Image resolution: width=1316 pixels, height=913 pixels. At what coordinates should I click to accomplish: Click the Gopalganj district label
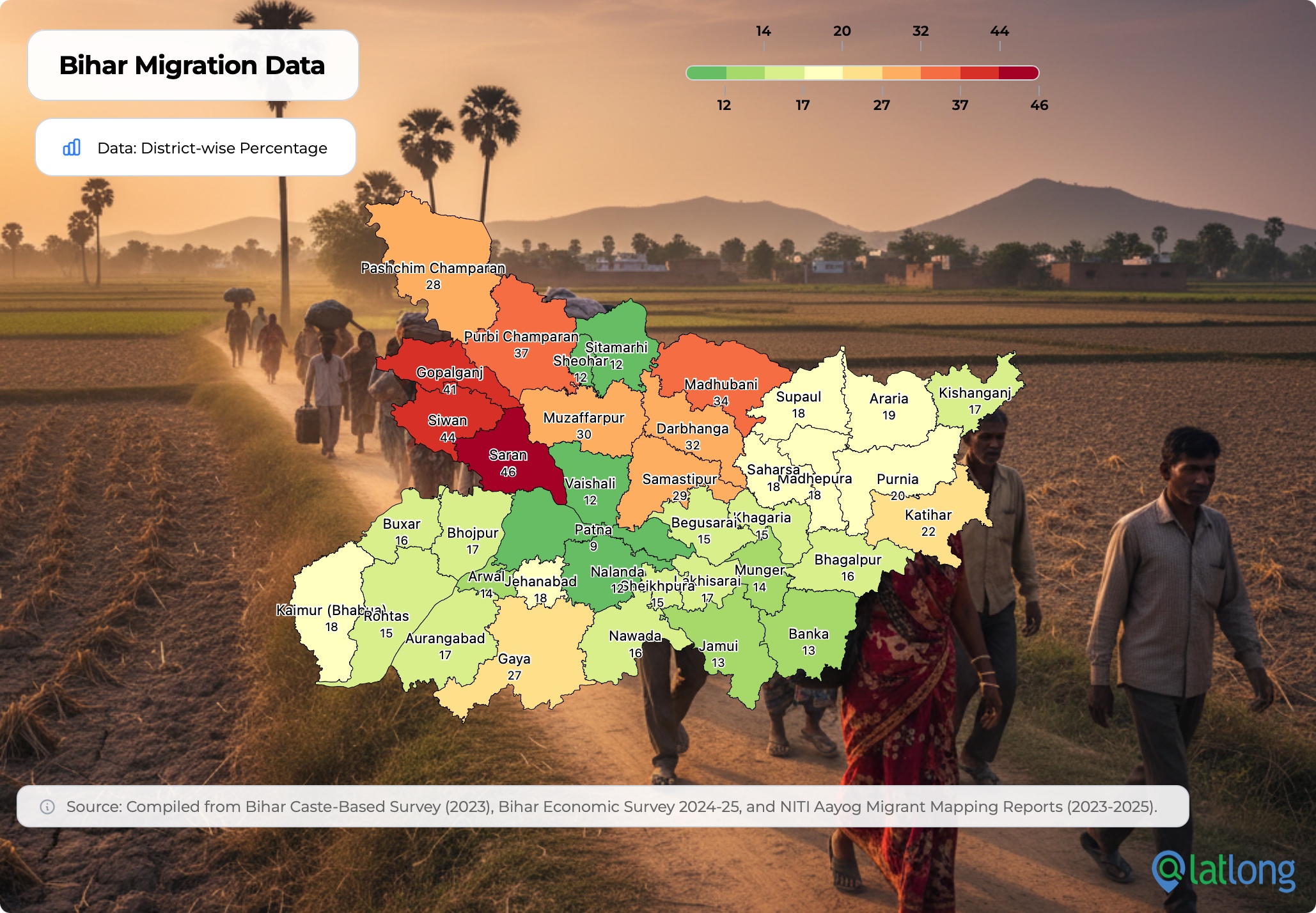click(450, 372)
